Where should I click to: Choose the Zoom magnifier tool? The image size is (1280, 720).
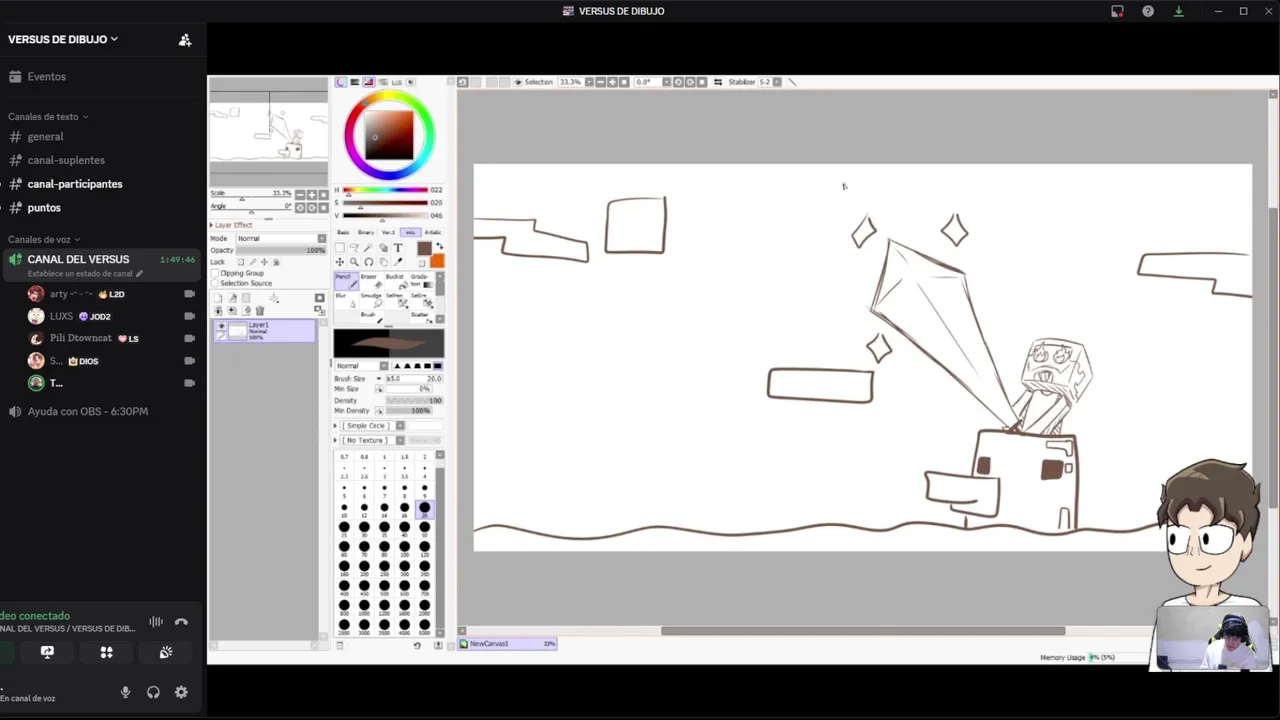click(x=354, y=262)
